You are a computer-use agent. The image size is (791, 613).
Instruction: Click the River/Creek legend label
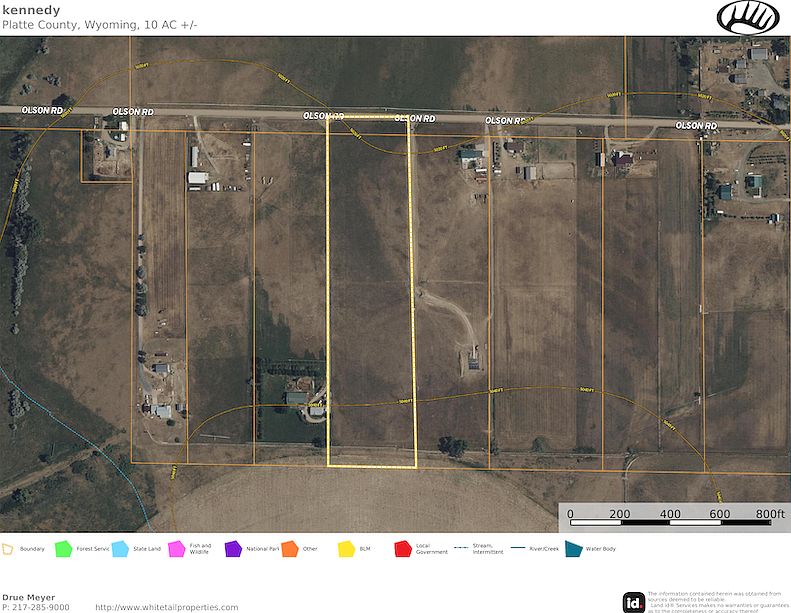[544, 548]
